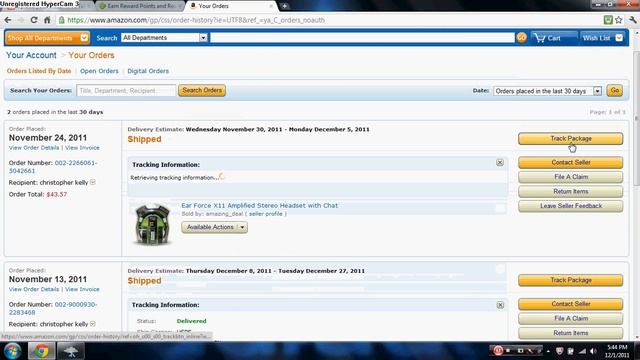The height and width of the screenshot is (360, 640).
Task: Expand Shop All Departments menu
Action: click(47, 38)
